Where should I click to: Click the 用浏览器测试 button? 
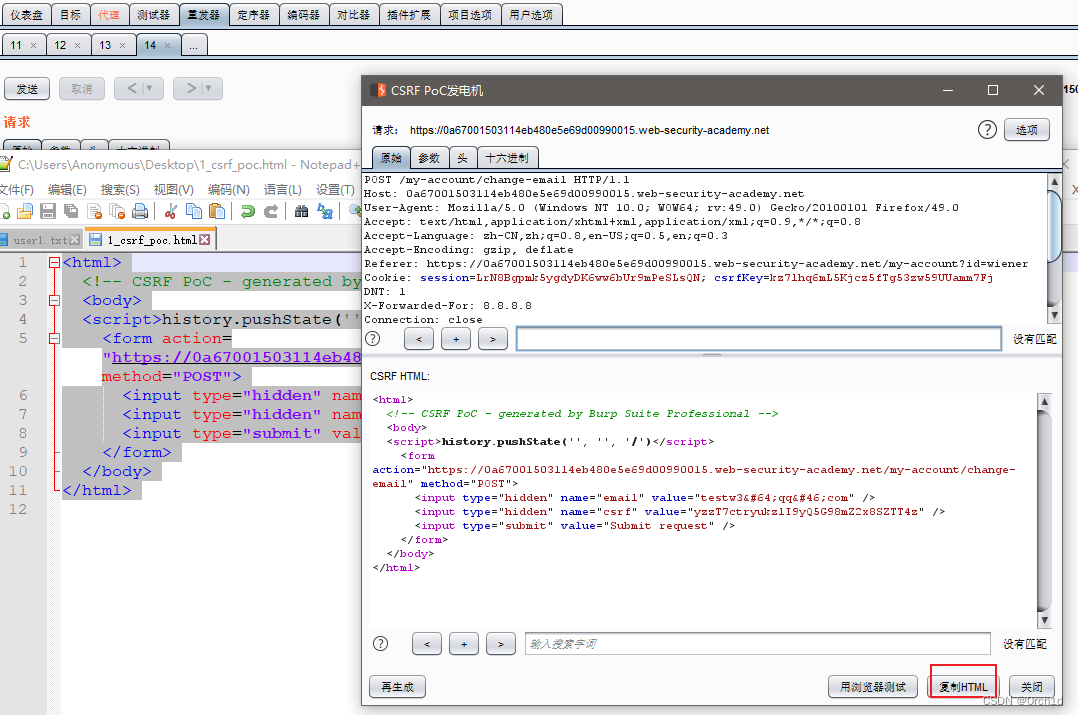point(873,687)
